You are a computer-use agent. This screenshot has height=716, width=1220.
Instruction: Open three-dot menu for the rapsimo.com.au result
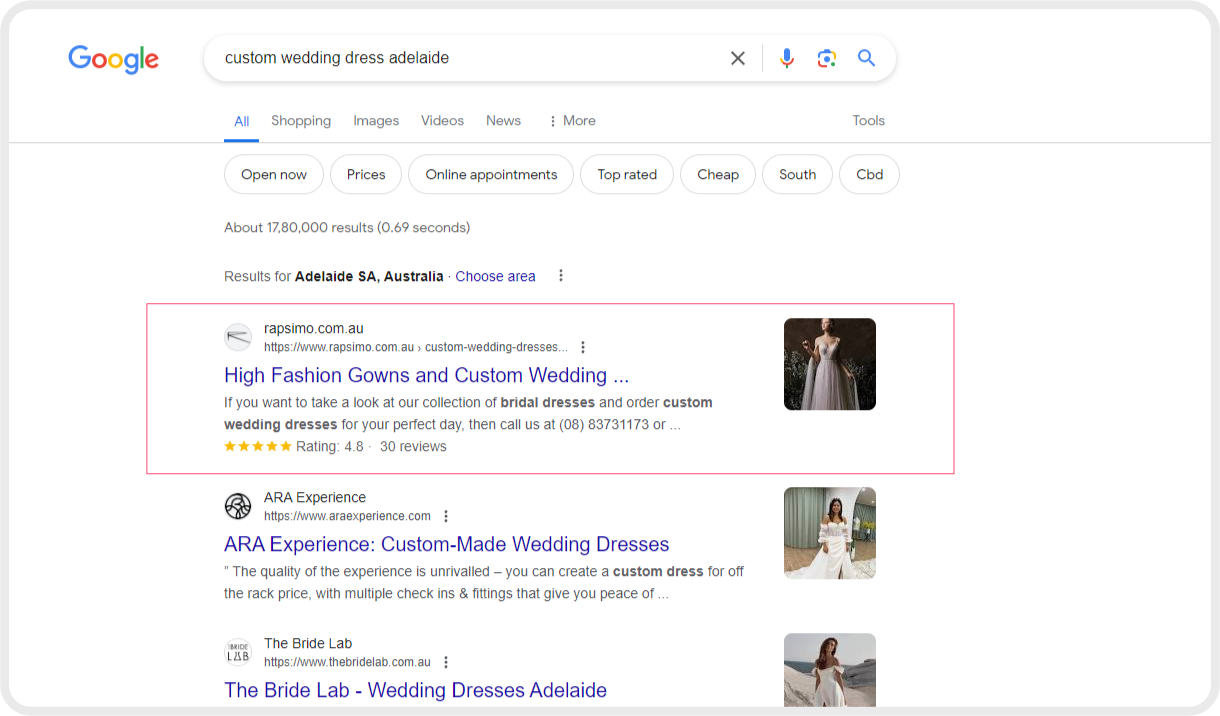click(583, 347)
